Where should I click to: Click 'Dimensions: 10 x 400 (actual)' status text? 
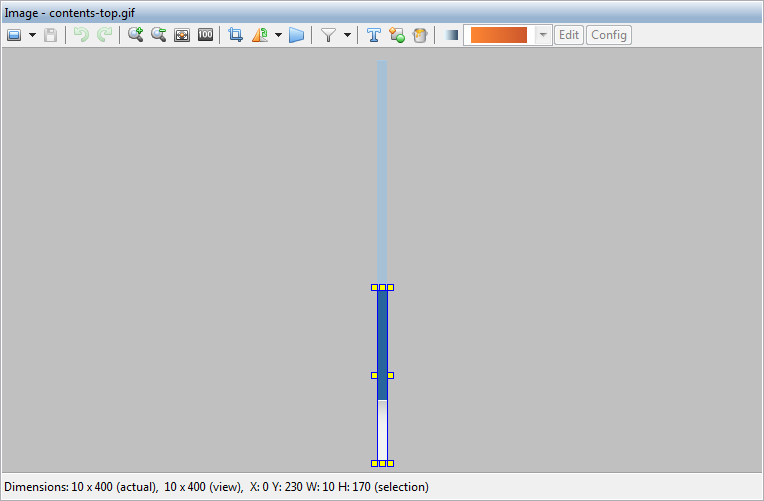tap(81, 487)
